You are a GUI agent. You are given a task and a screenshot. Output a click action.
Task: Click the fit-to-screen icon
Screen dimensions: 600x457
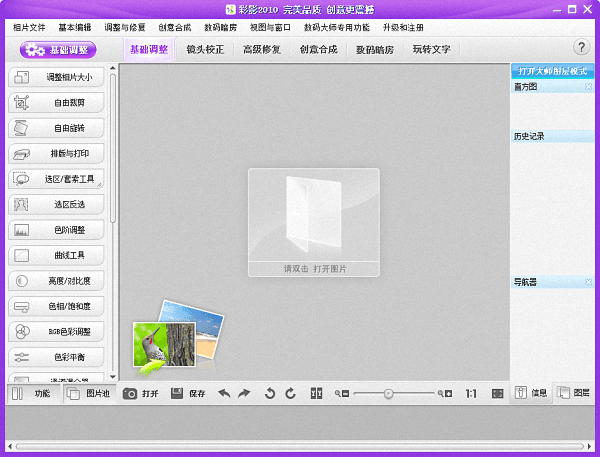[x=498, y=394]
